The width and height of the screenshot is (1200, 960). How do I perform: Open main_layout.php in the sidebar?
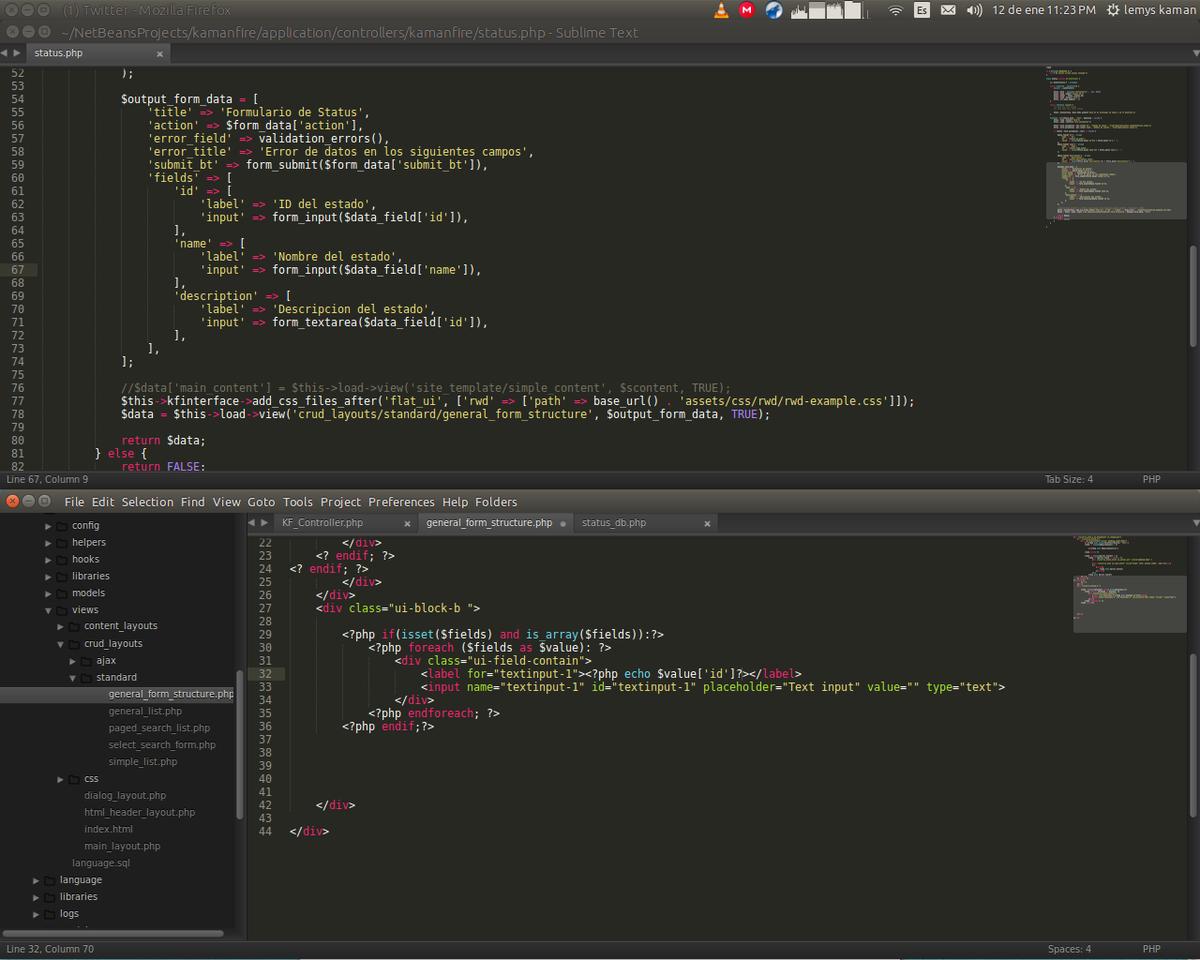[x=122, y=846]
